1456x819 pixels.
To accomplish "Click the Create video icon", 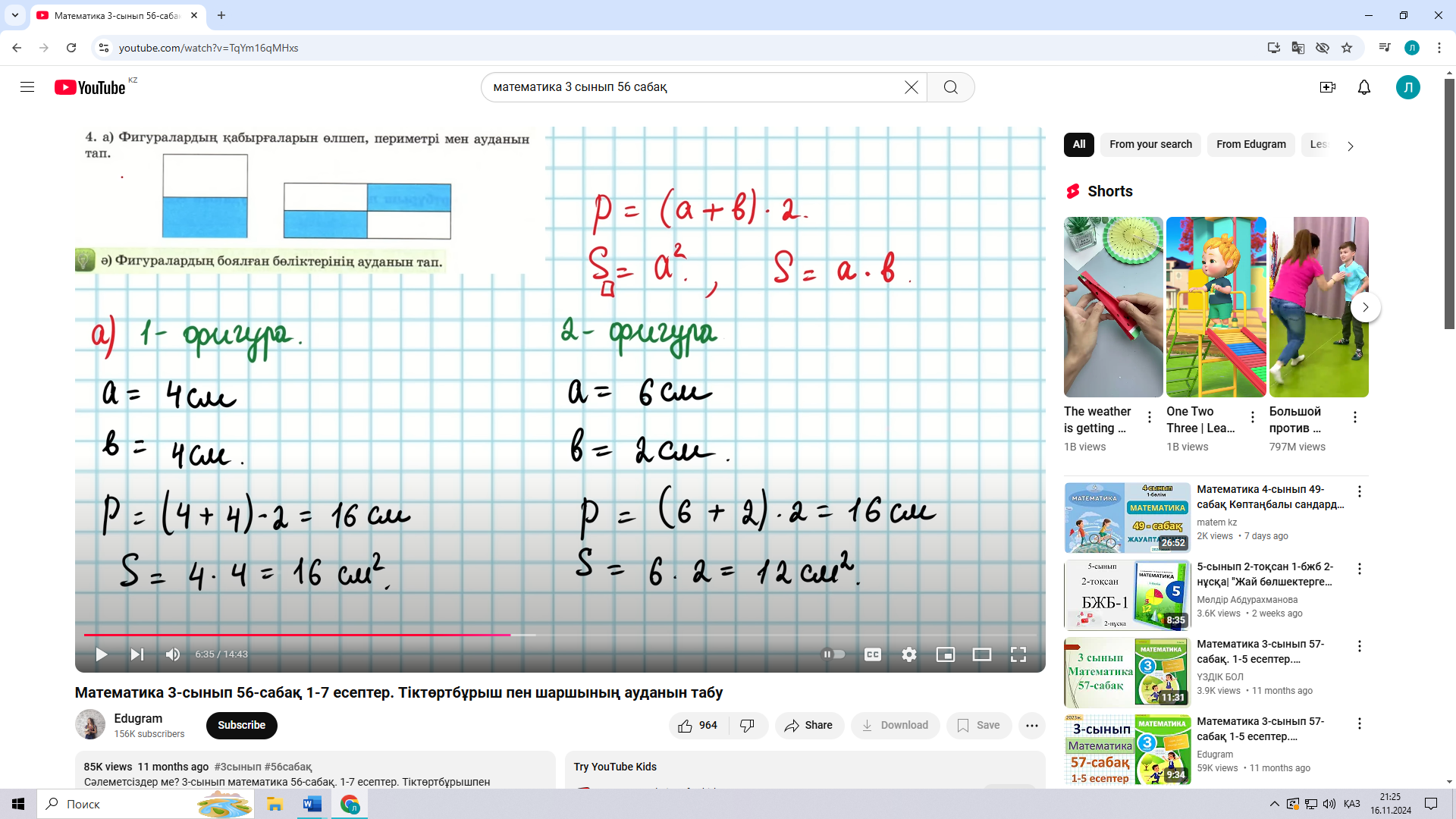I will tap(1327, 87).
